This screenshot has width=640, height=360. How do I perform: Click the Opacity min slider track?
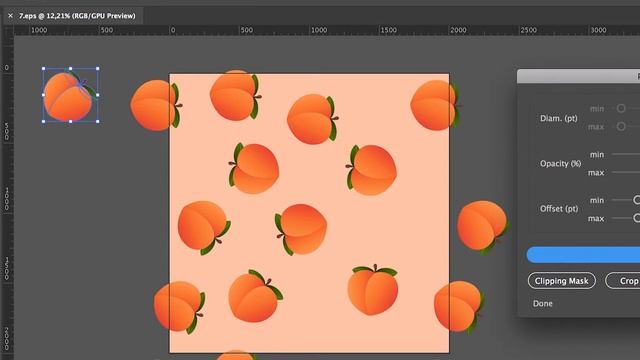point(626,154)
